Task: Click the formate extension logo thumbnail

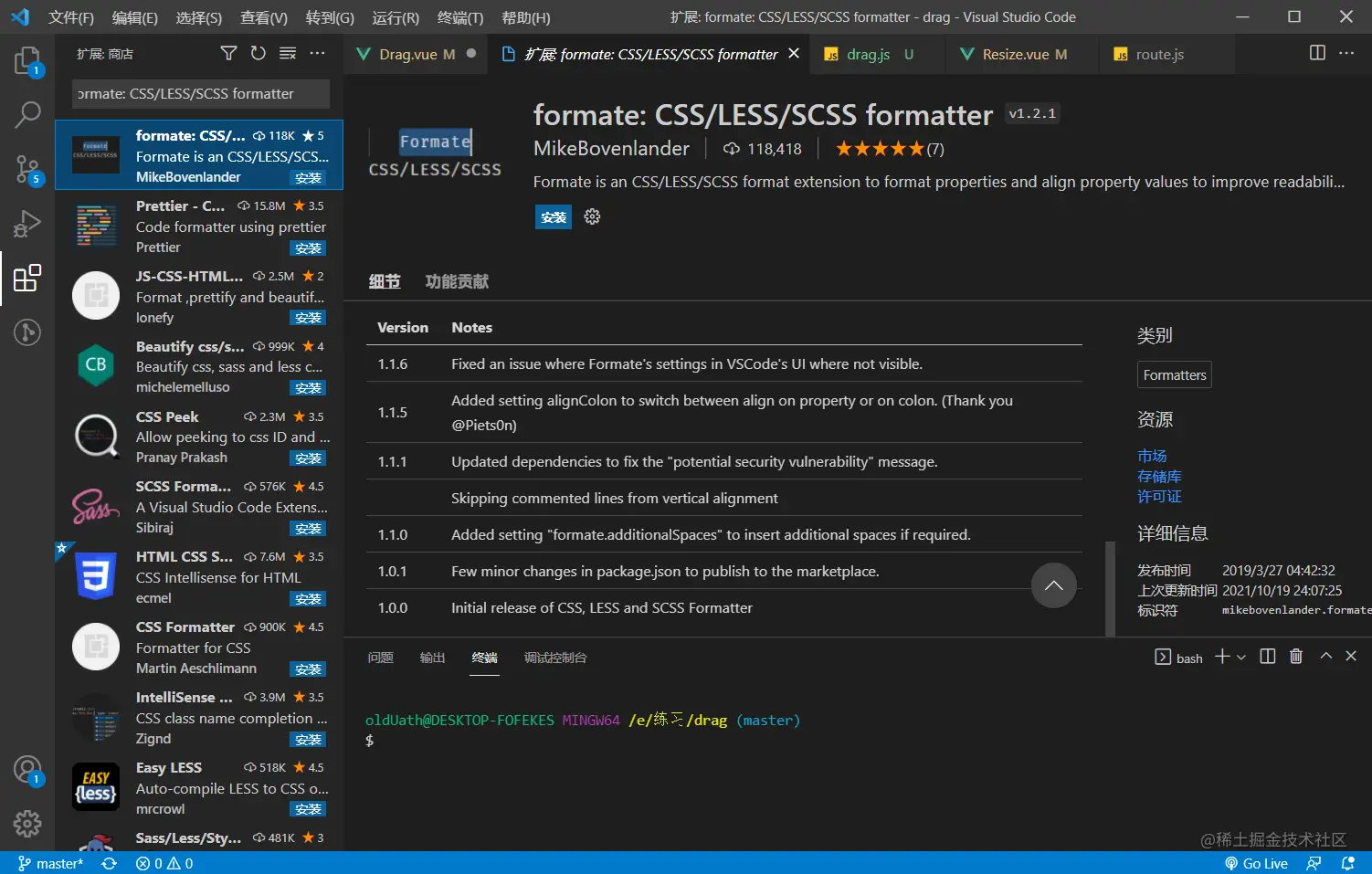Action: click(x=435, y=154)
